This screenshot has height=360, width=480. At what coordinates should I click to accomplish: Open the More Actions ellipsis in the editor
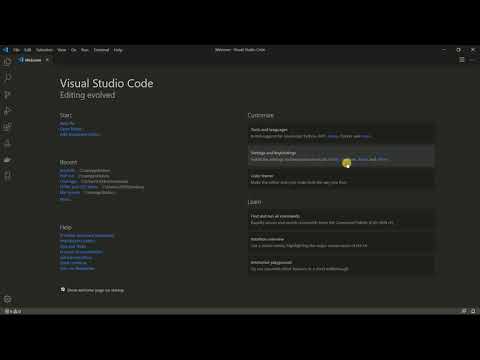[x=472, y=60]
